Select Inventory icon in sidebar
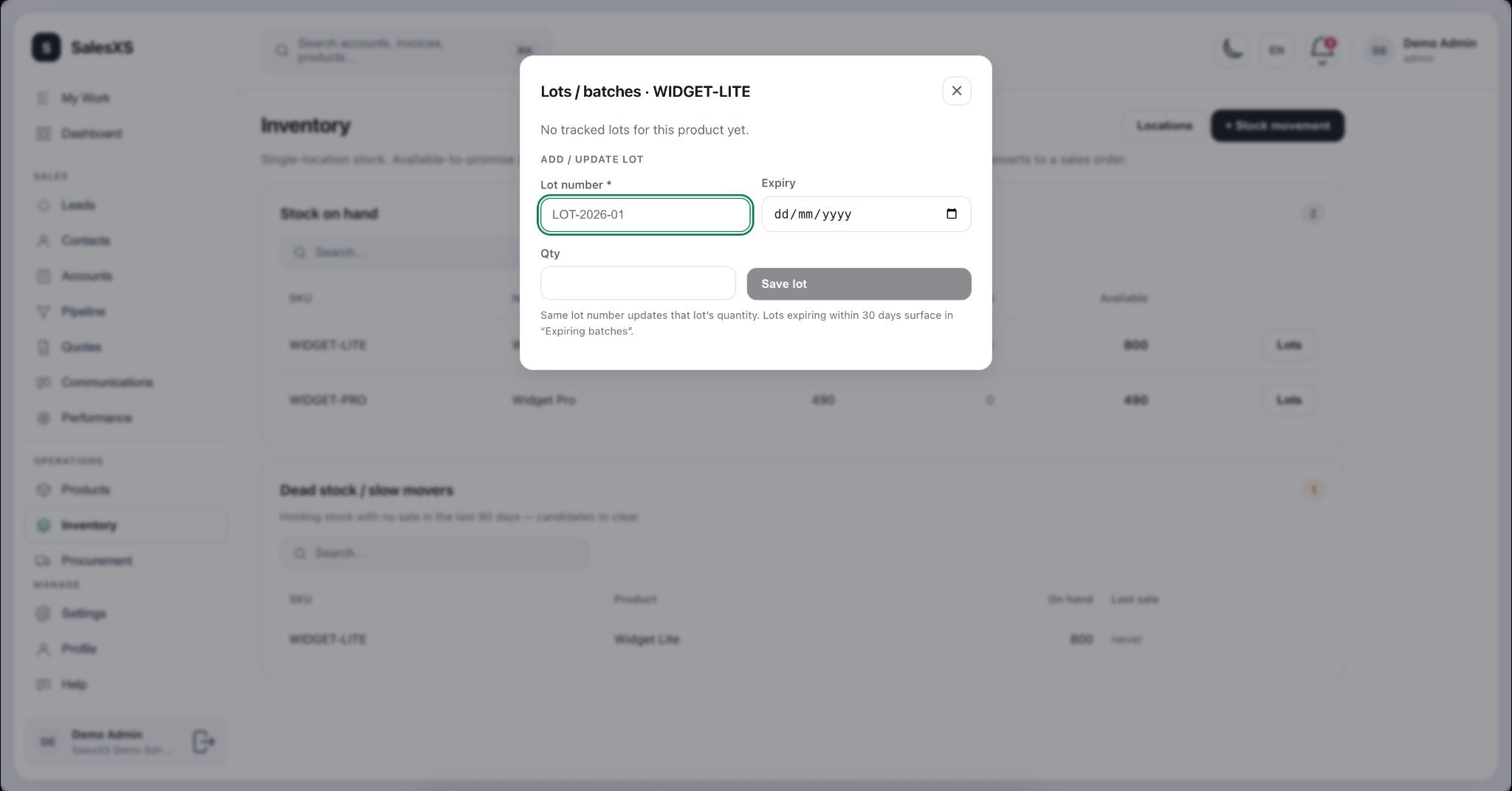 tap(44, 525)
